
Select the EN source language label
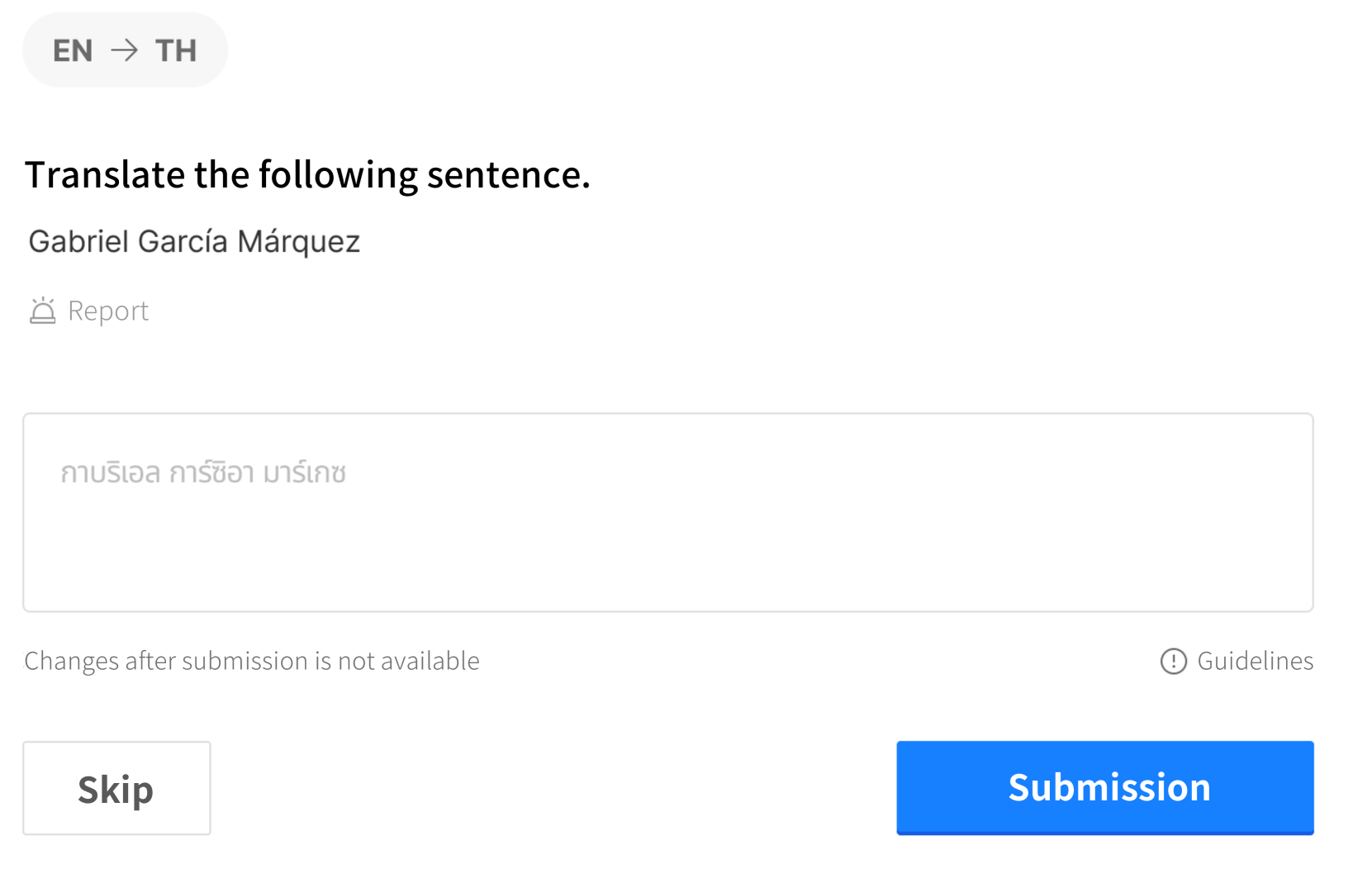73,50
